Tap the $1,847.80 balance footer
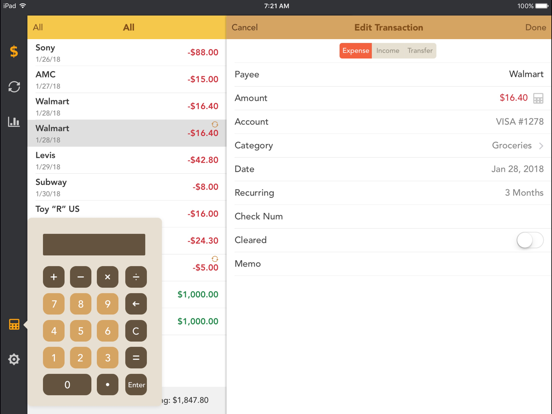This screenshot has height=414, width=552. click(190, 400)
